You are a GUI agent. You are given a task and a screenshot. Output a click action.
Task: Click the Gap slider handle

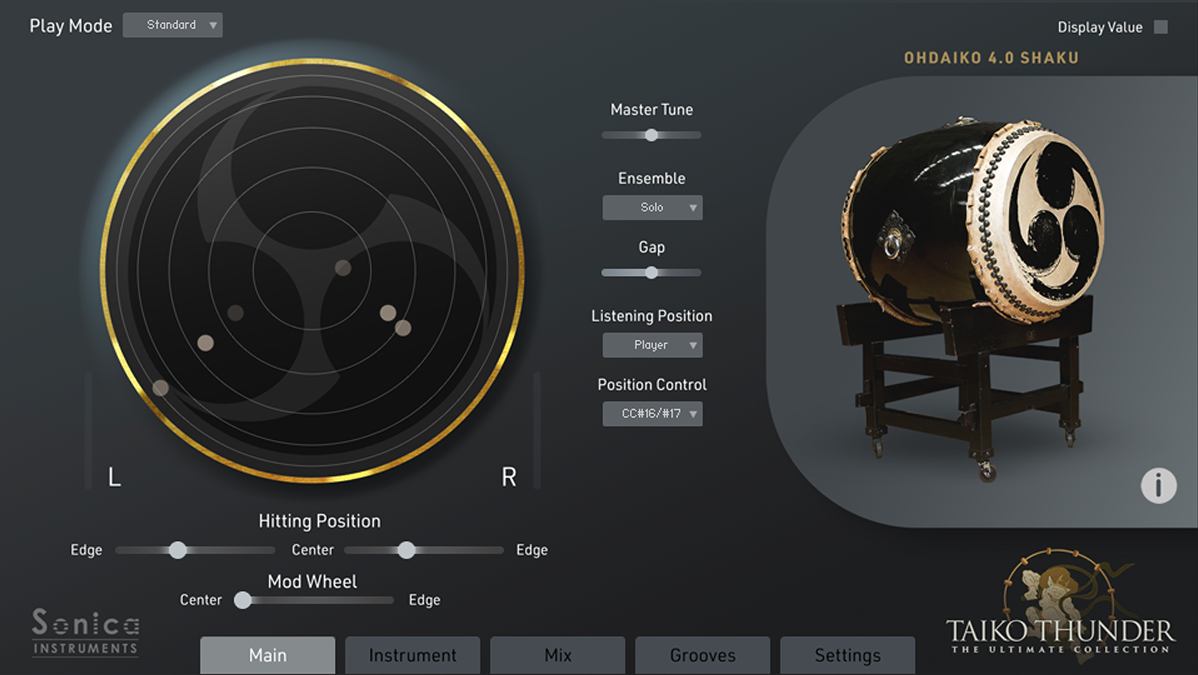pyautogui.click(x=651, y=272)
